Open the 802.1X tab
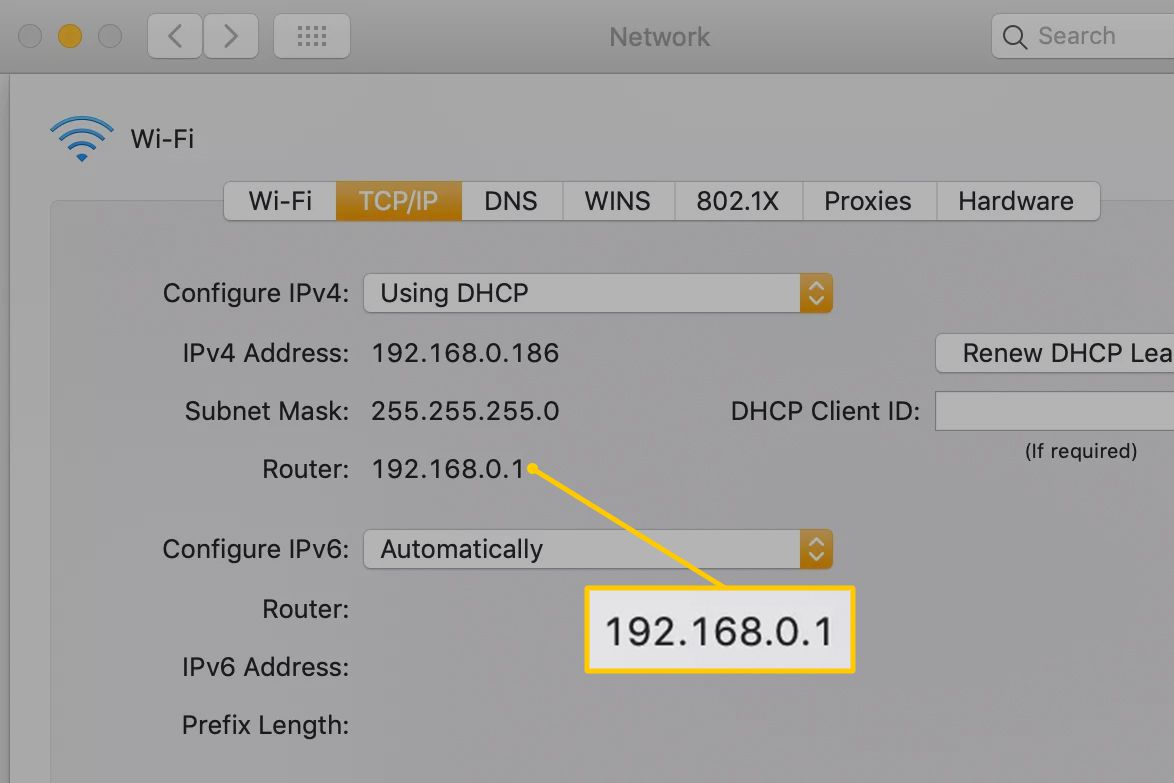1174x783 pixels. 737,201
